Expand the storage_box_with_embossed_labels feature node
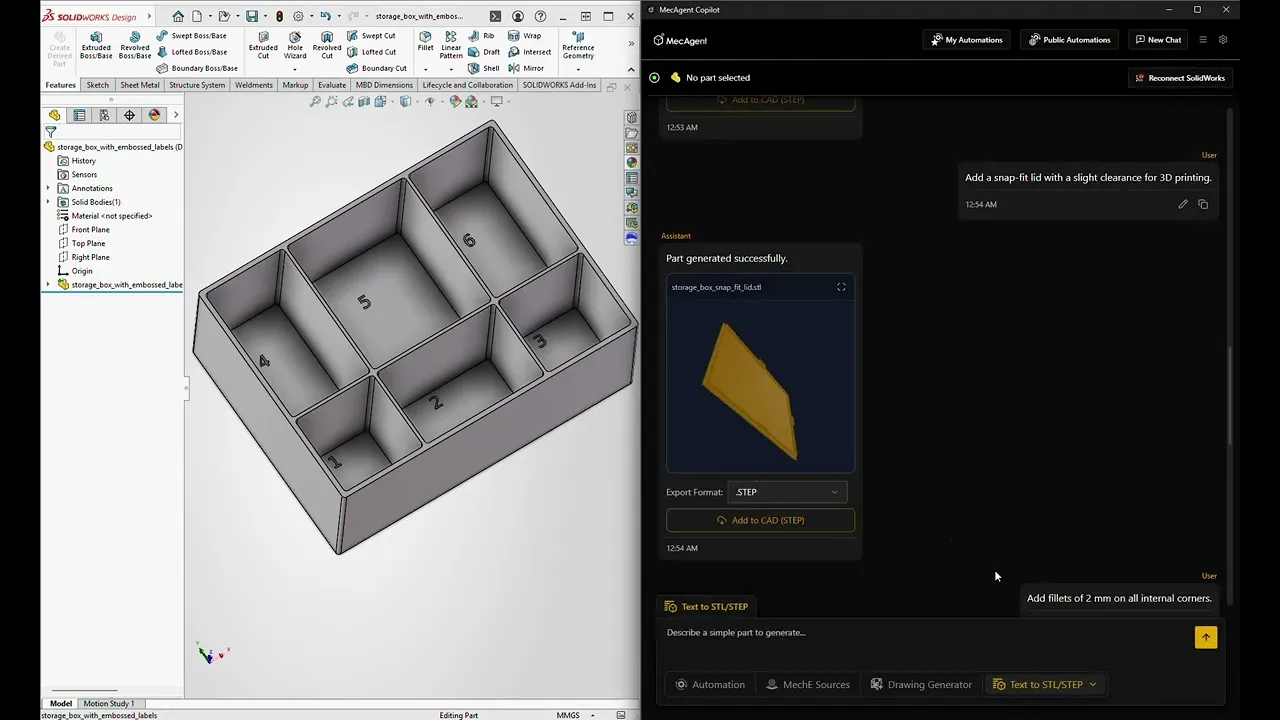The width and height of the screenshot is (1280, 720). 48,284
